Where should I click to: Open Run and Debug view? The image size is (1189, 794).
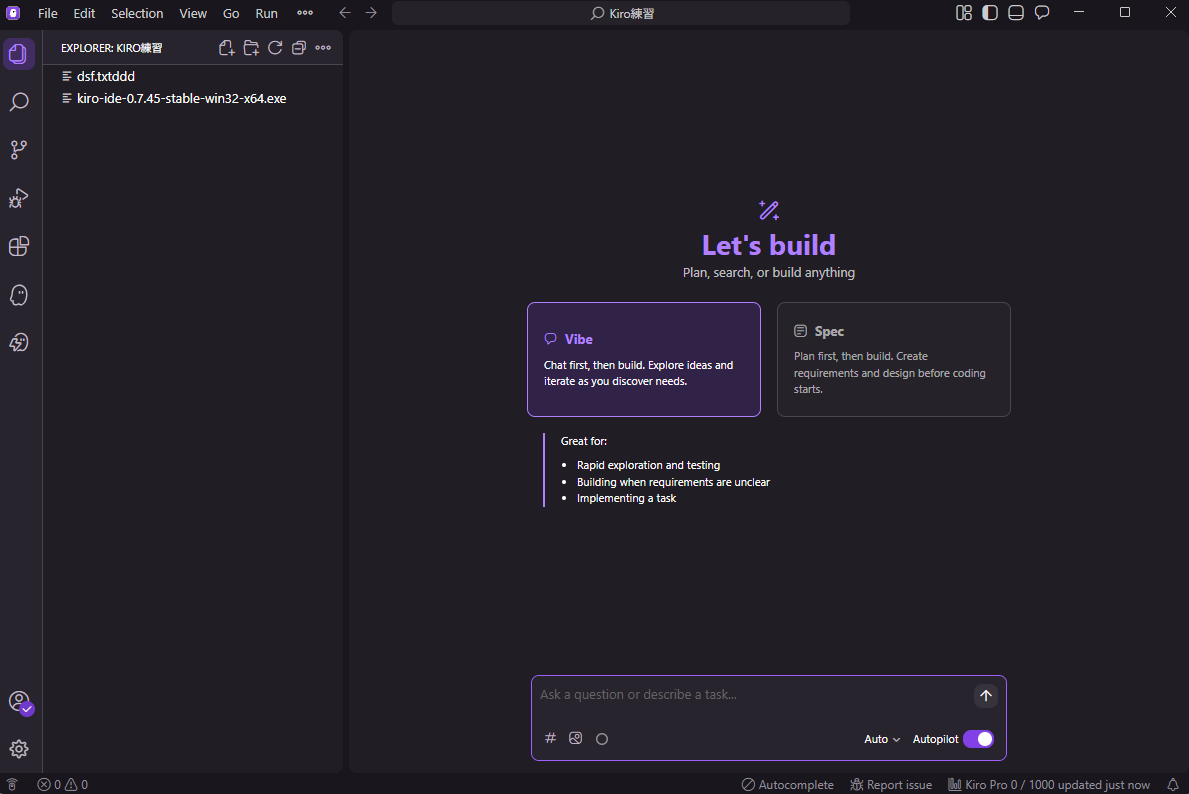[18, 198]
